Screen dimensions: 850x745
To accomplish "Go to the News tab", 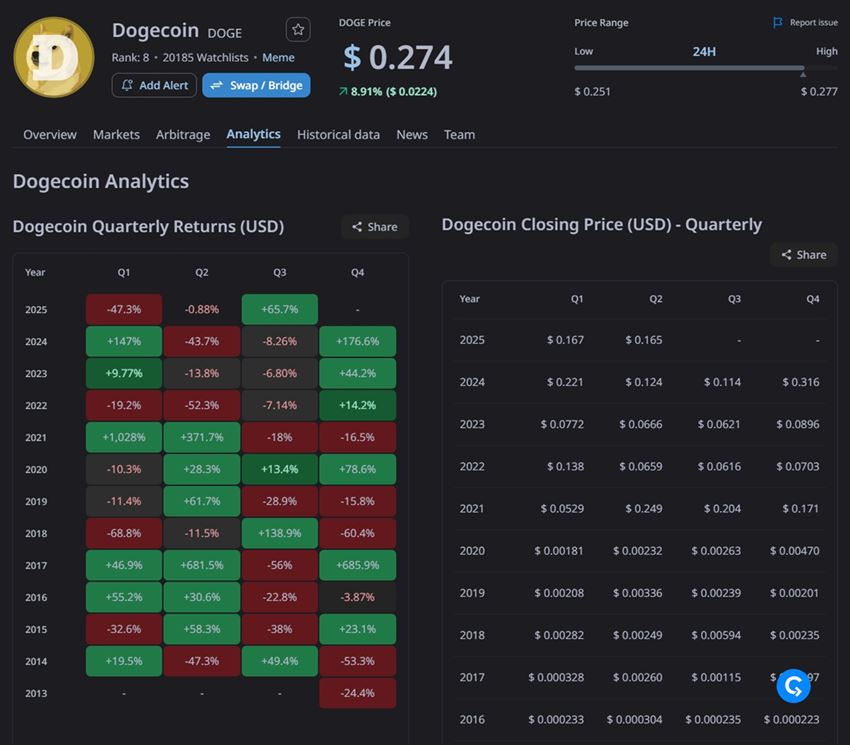I will (x=412, y=134).
